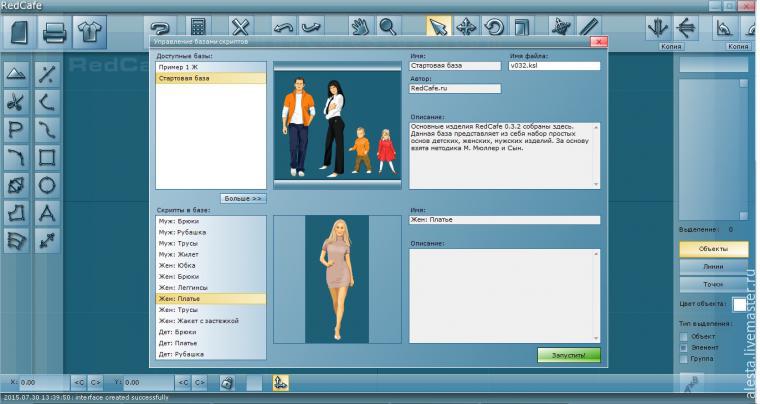Select the four-arrow move tool
Screen dimensions: 760x404
coord(466,27)
